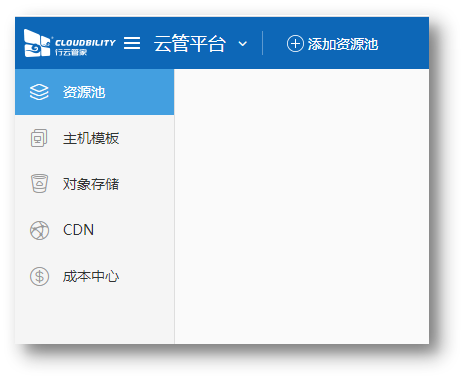Click the plus circle icon
The width and height of the screenshot is (466, 381).
tap(295, 44)
